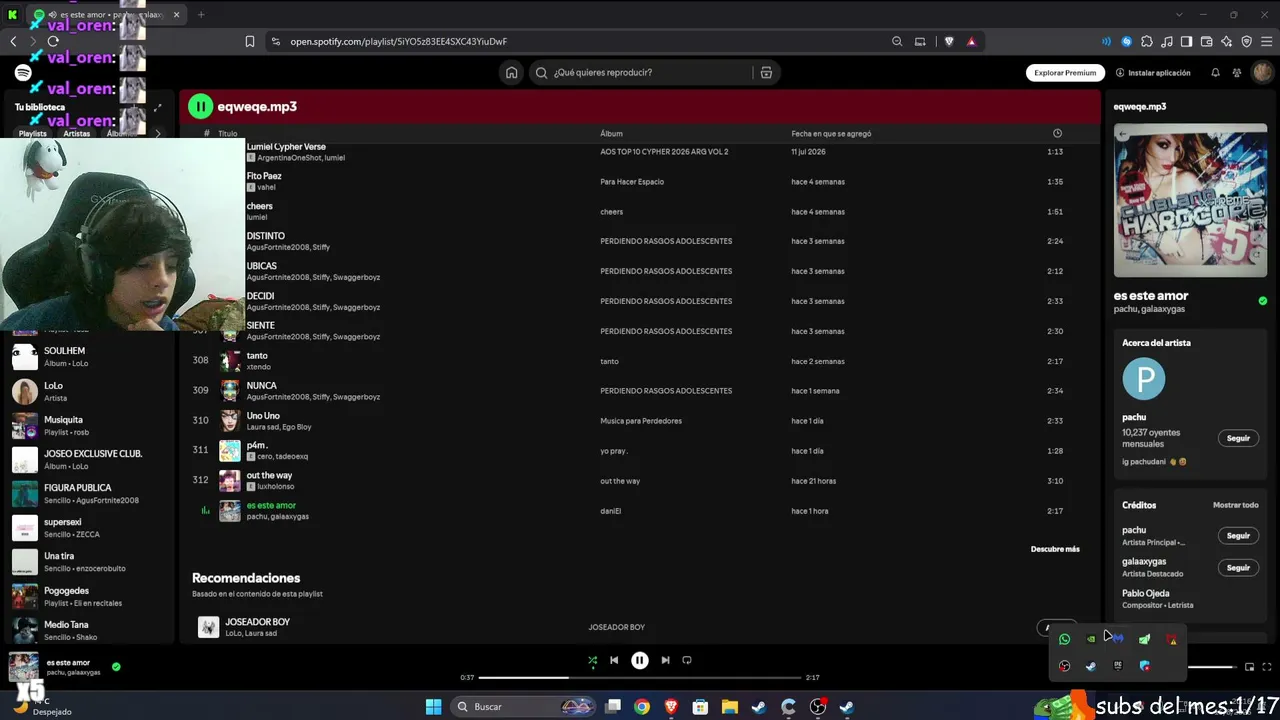Click the Explorar Premium button
The image size is (1280, 720).
point(1065,72)
